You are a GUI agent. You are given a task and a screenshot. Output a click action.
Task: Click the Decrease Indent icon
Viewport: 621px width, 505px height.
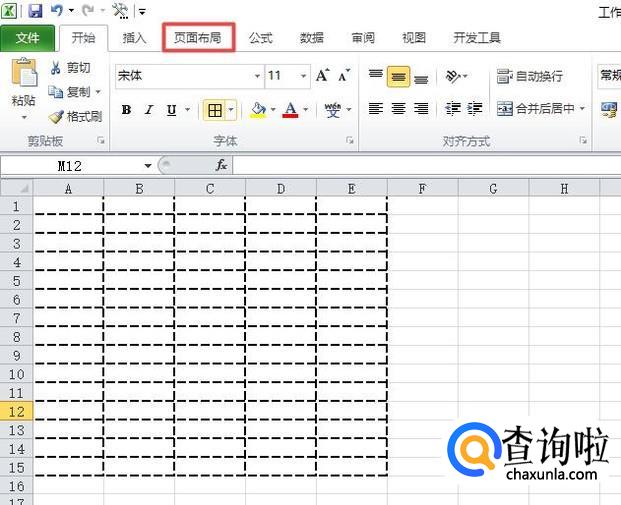(x=452, y=109)
